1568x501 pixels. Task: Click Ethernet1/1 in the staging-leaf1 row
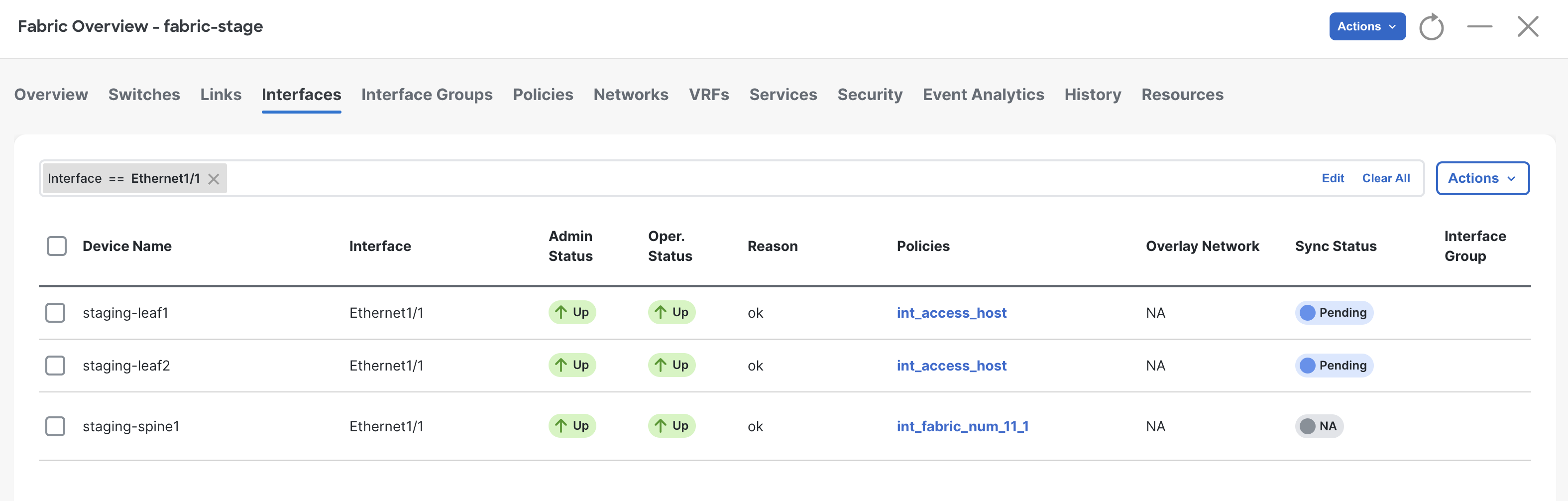pyautogui.click(x=386, y=313)
